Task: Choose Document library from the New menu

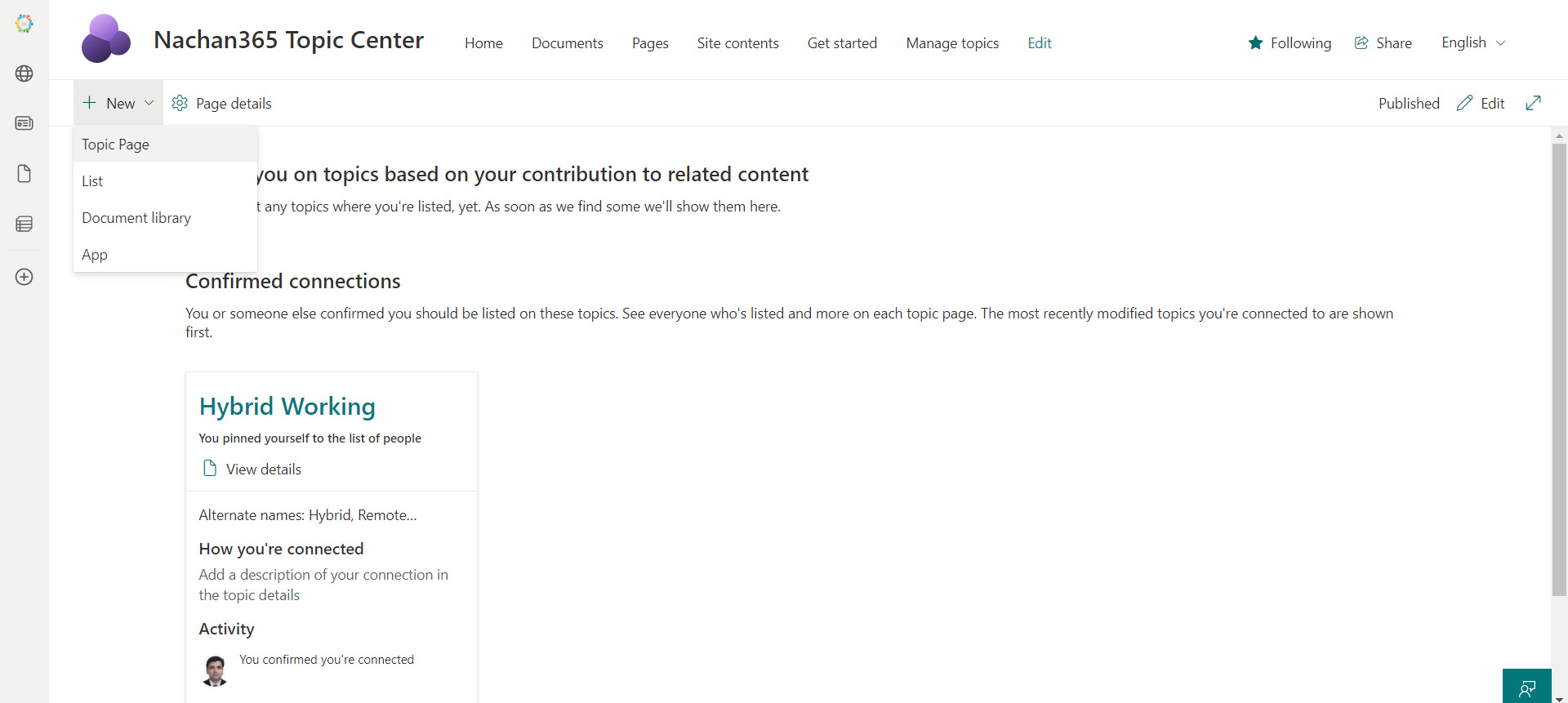Action: point(136,218)
